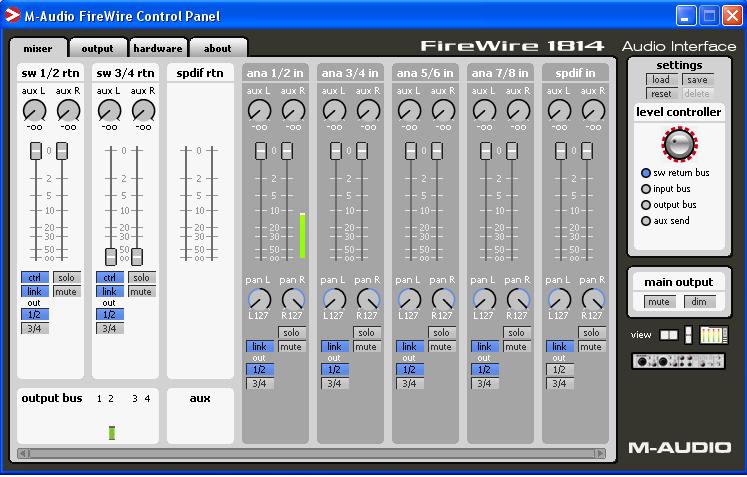Solo the sw 3/4 rtn channel
The height and width of the screenshot is (477, 747).
(x=141, y=277)
